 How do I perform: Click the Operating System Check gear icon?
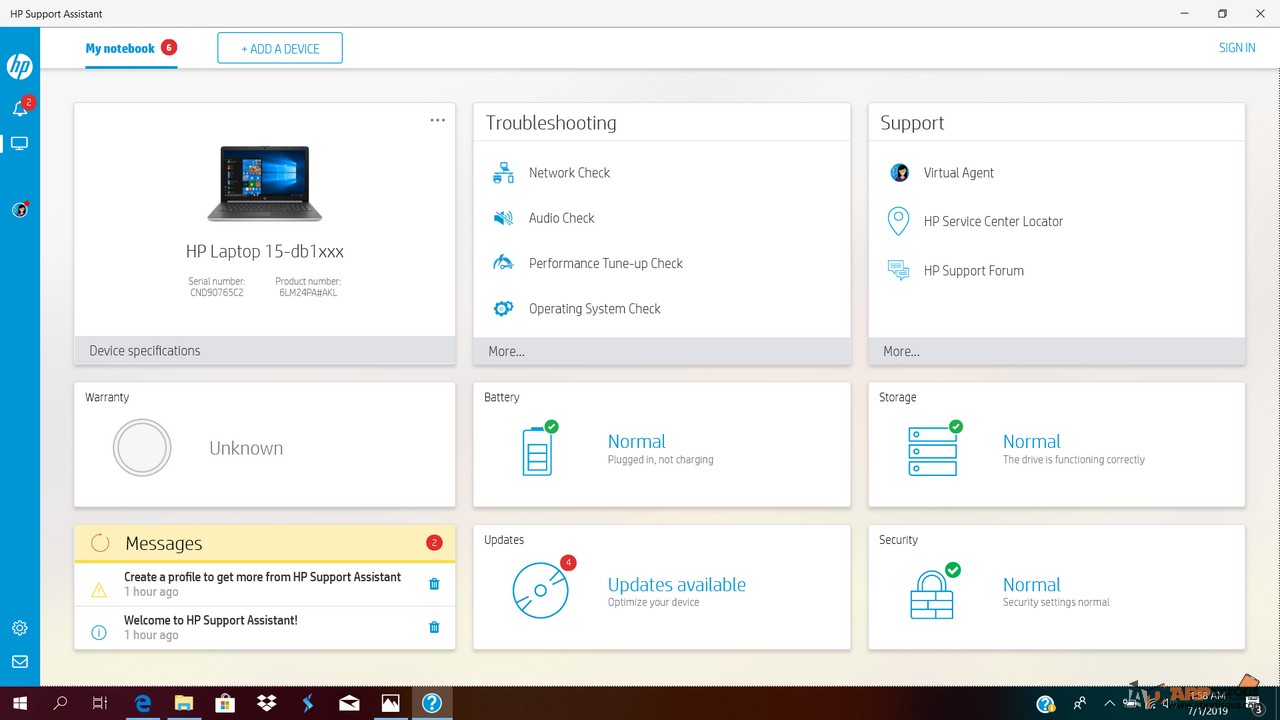point(504,309)
